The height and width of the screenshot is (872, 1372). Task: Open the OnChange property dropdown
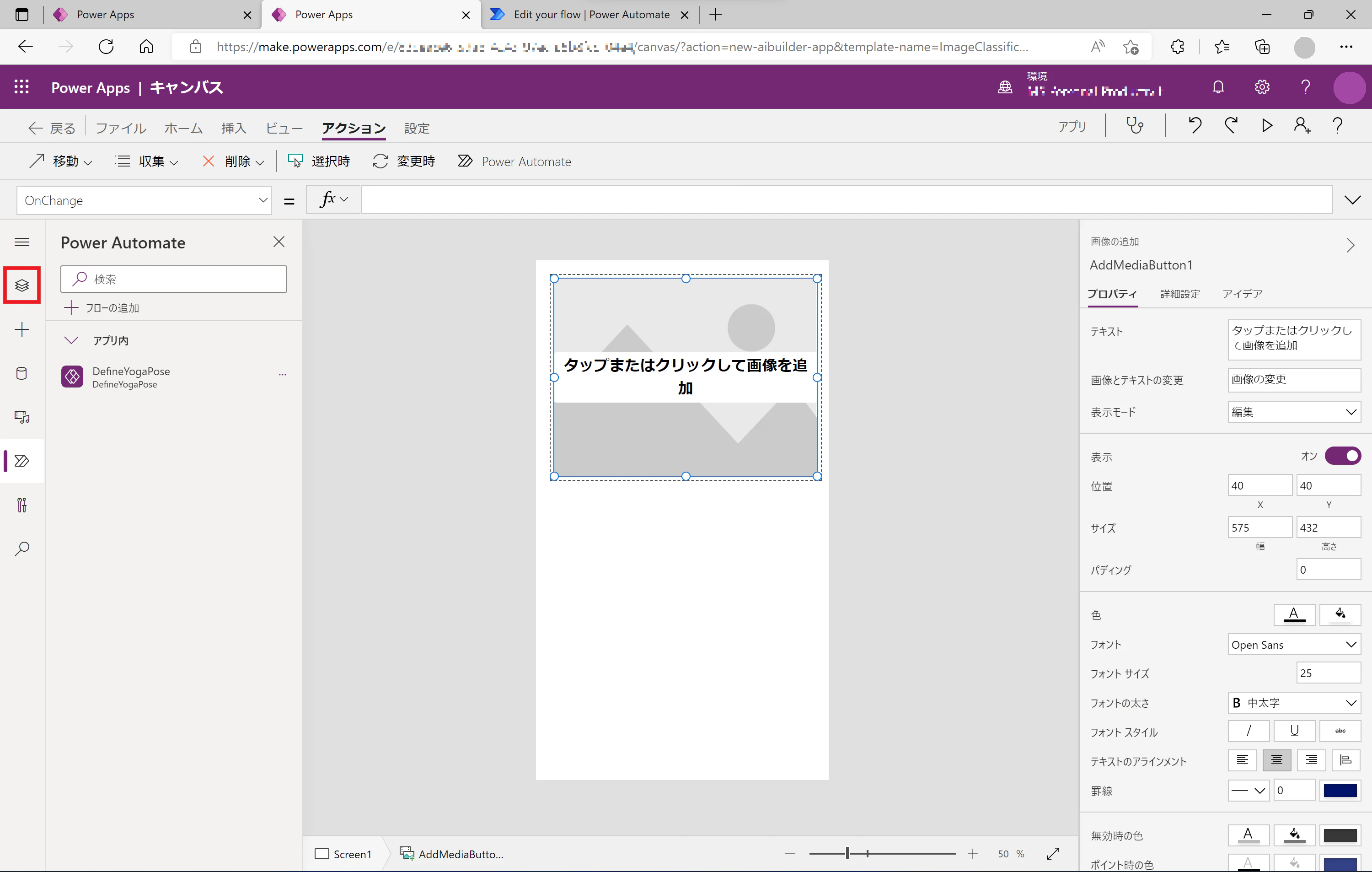point(144,201)
